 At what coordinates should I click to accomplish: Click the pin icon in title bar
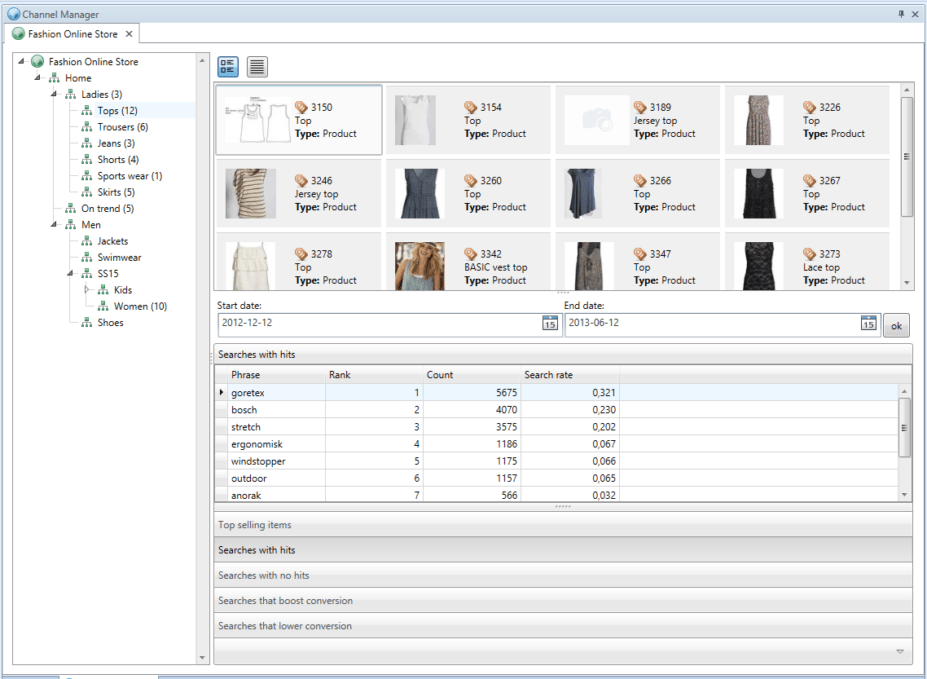[x=901, y=14]
